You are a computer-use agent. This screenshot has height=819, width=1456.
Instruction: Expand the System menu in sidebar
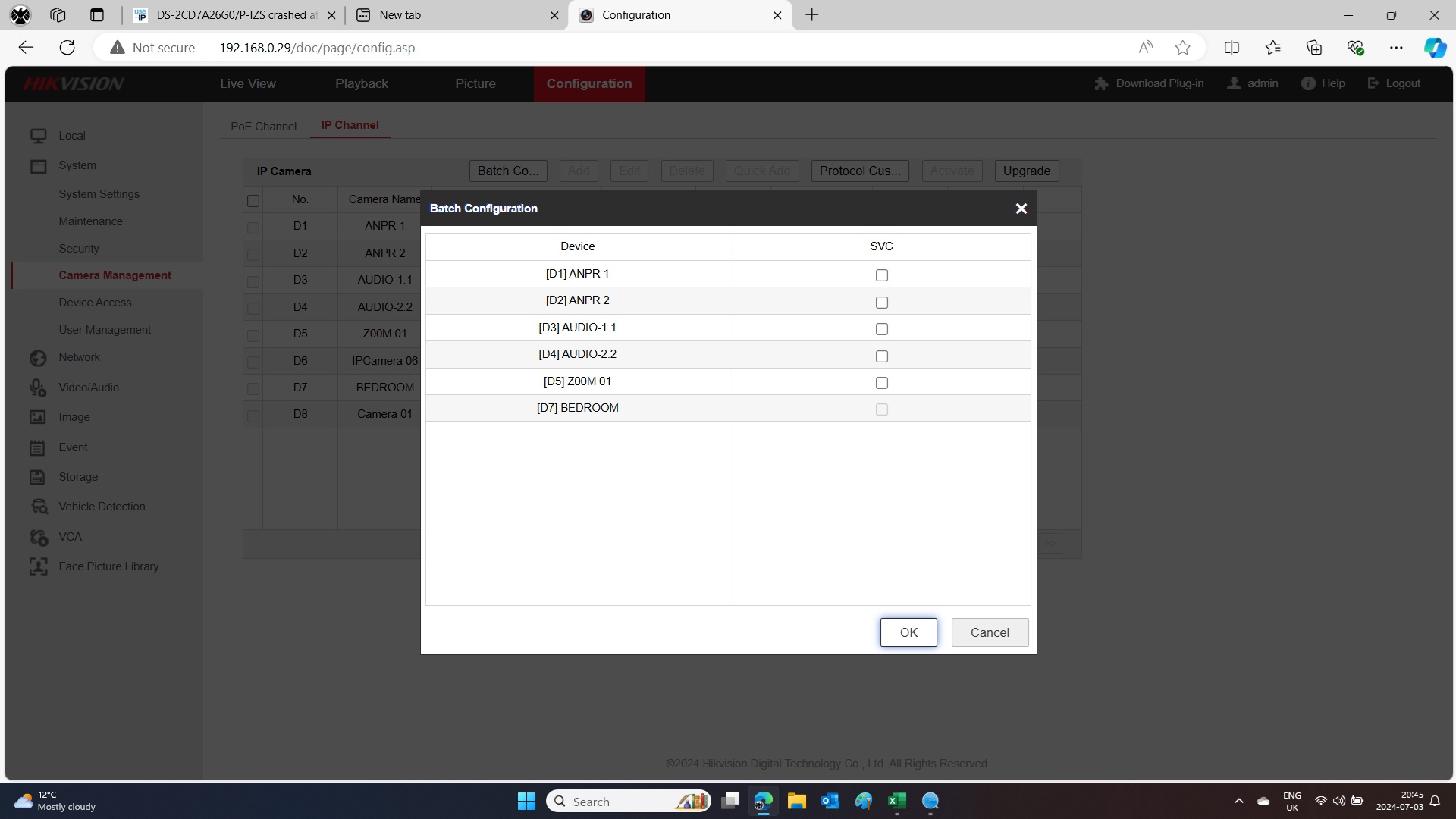(x=77, y=165)
